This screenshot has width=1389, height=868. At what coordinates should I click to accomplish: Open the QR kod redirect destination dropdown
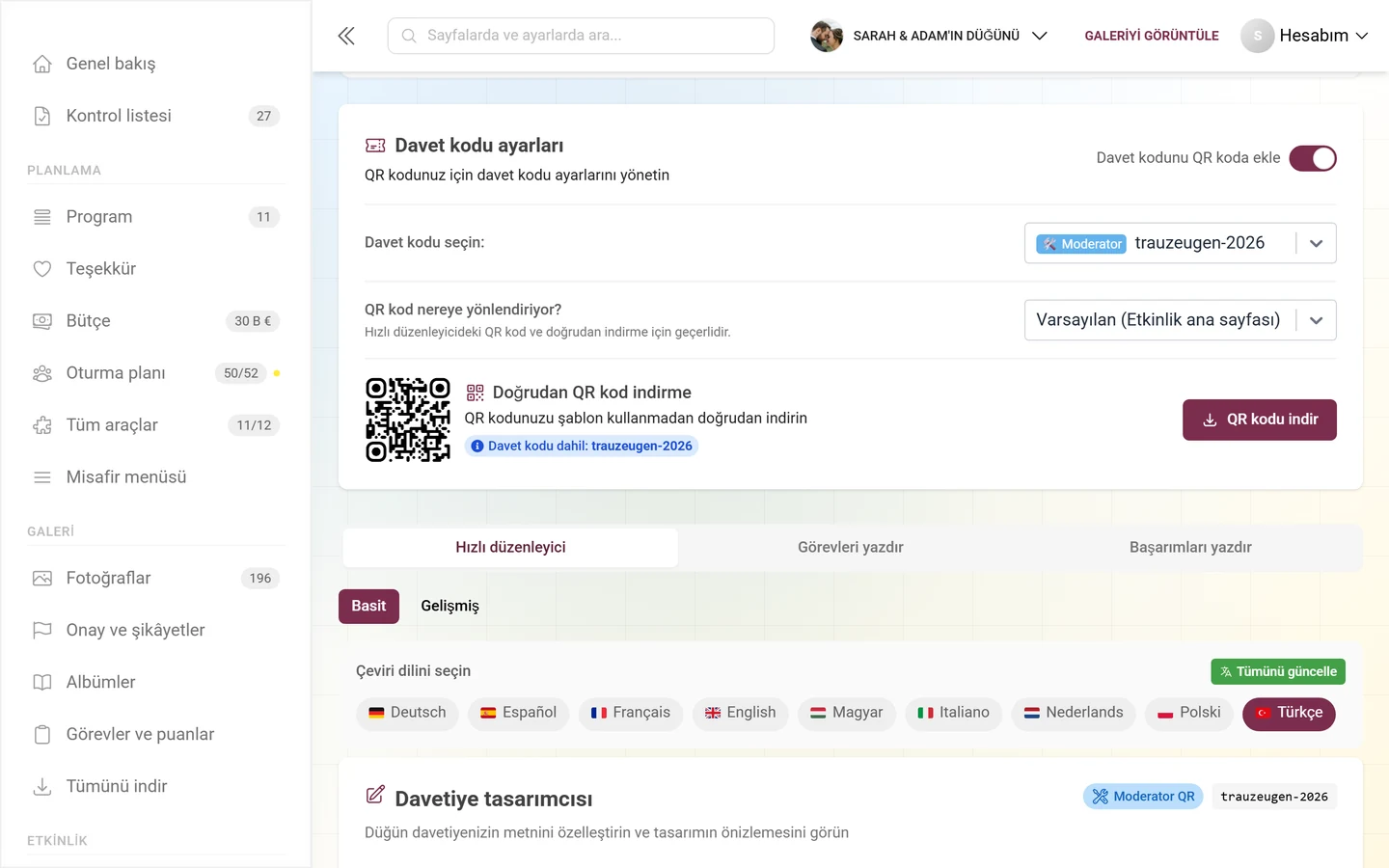(x=1180, y=320)
